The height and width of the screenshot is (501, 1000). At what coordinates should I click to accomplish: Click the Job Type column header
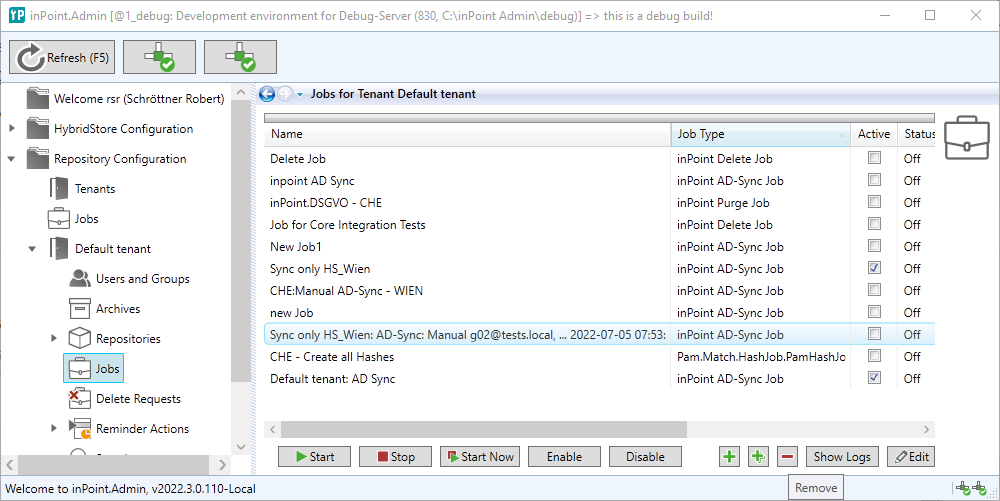pyautogui.click(x=759, y=134)
